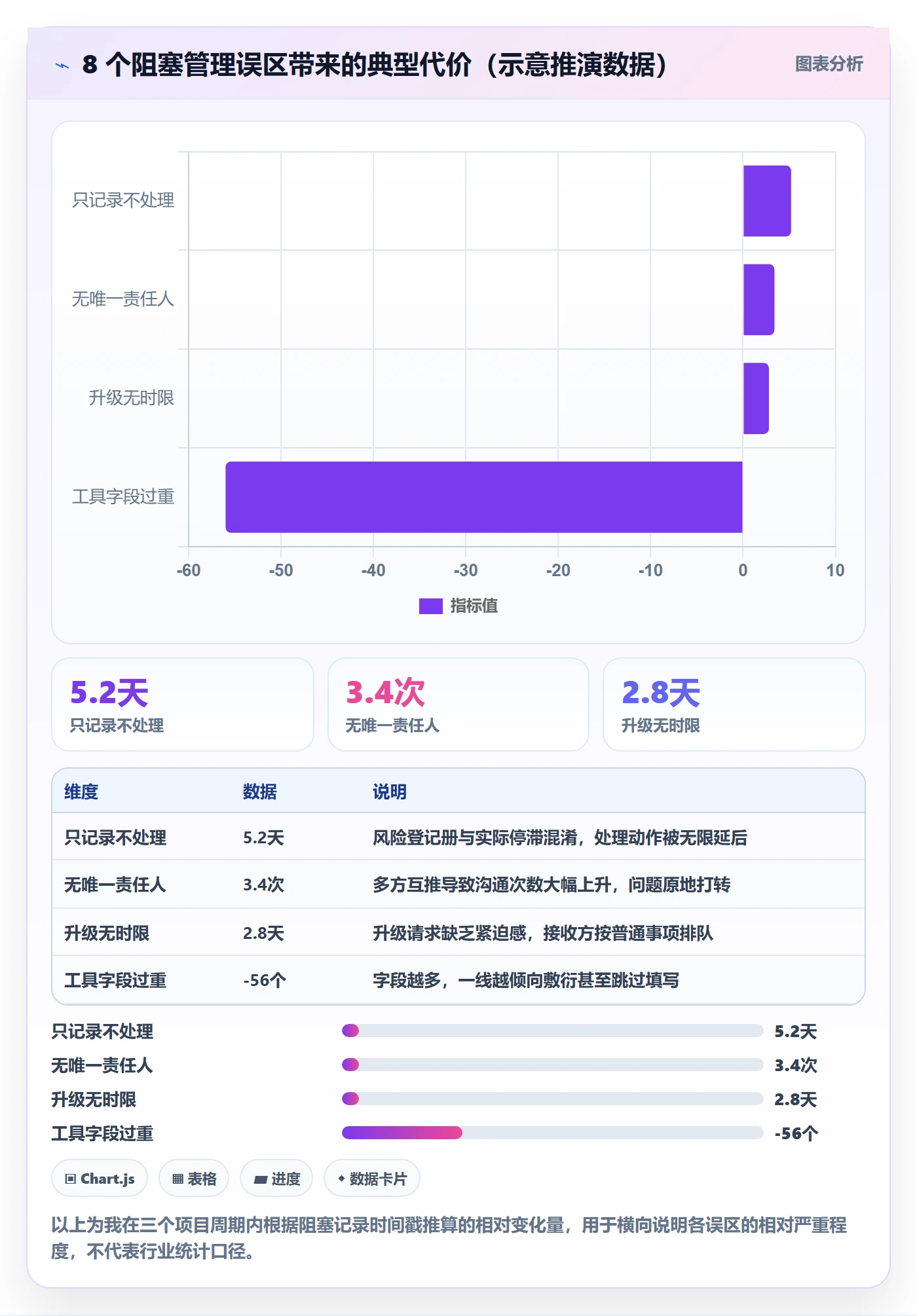
Task: Click the -60 x-axis tick label
Action: pyautogui.click(x=189, y=570)
